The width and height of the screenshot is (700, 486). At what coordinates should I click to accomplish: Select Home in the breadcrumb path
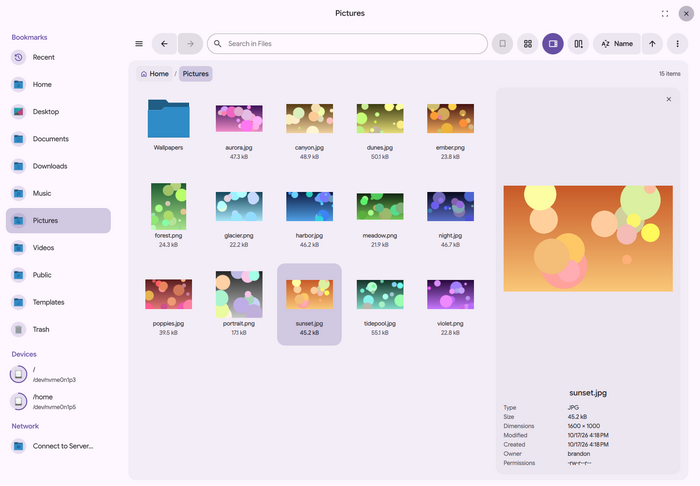tap(154, 74)
